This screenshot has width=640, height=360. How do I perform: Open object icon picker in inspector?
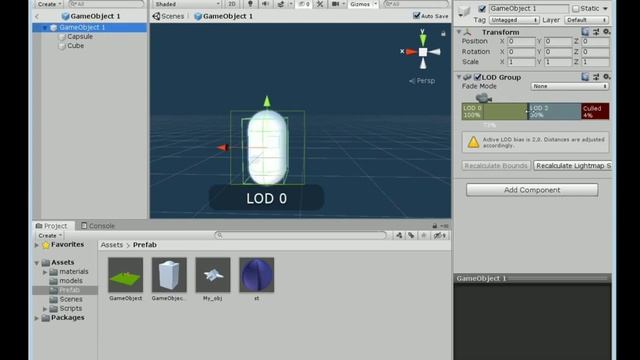point(464,12)
